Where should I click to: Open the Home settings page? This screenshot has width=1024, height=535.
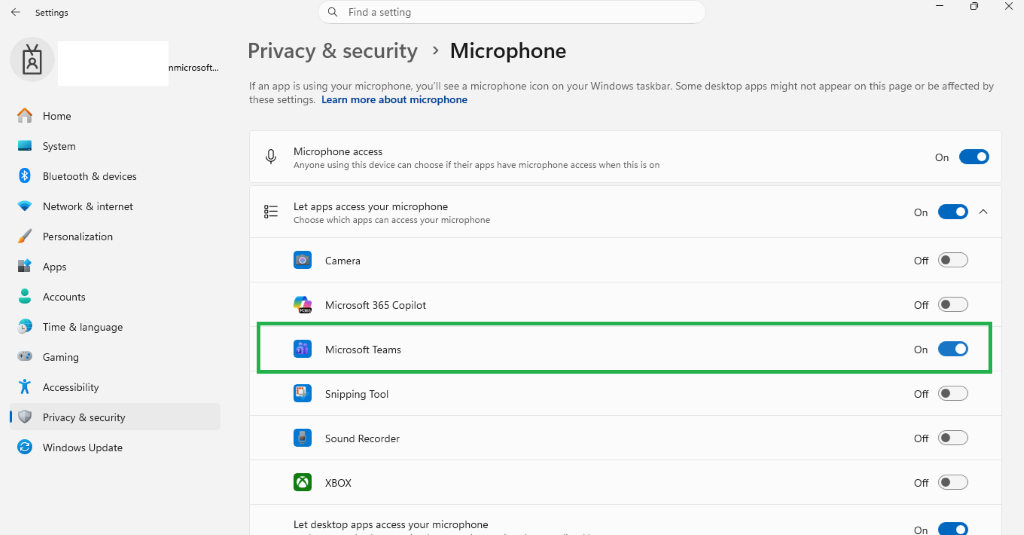[57, 116]
